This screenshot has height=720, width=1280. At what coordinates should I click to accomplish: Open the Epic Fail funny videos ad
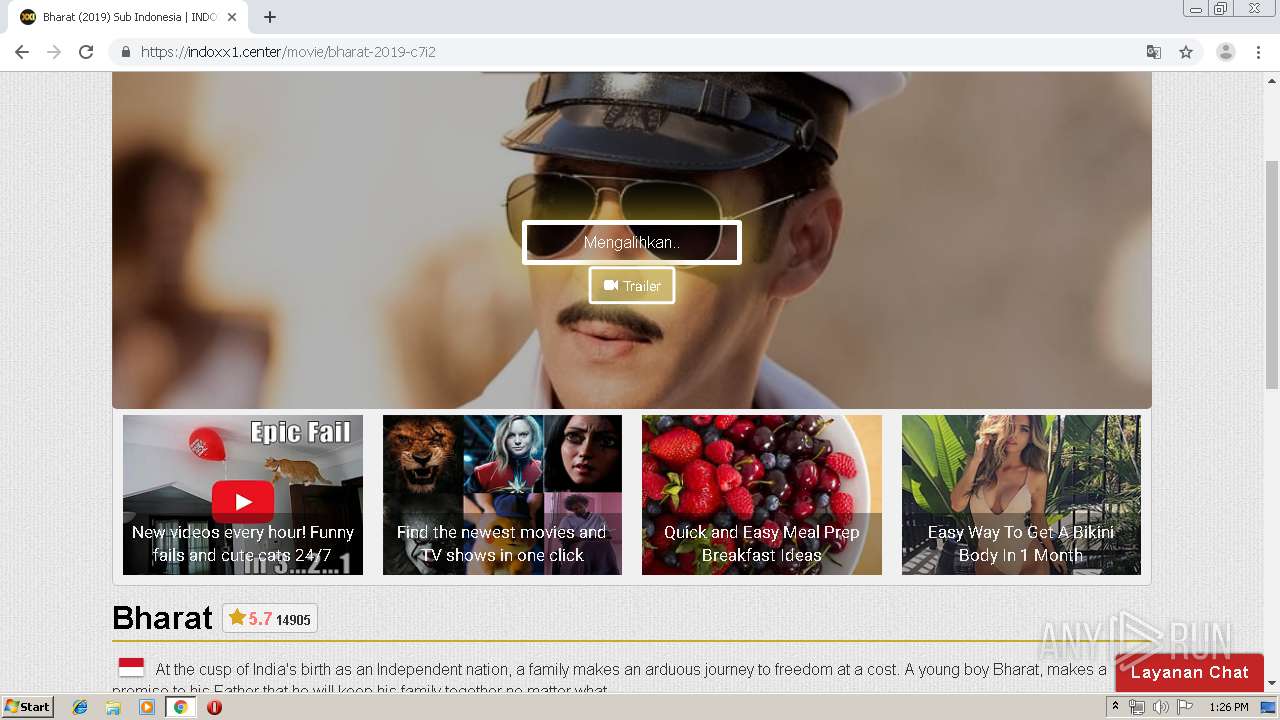(243, 495)
